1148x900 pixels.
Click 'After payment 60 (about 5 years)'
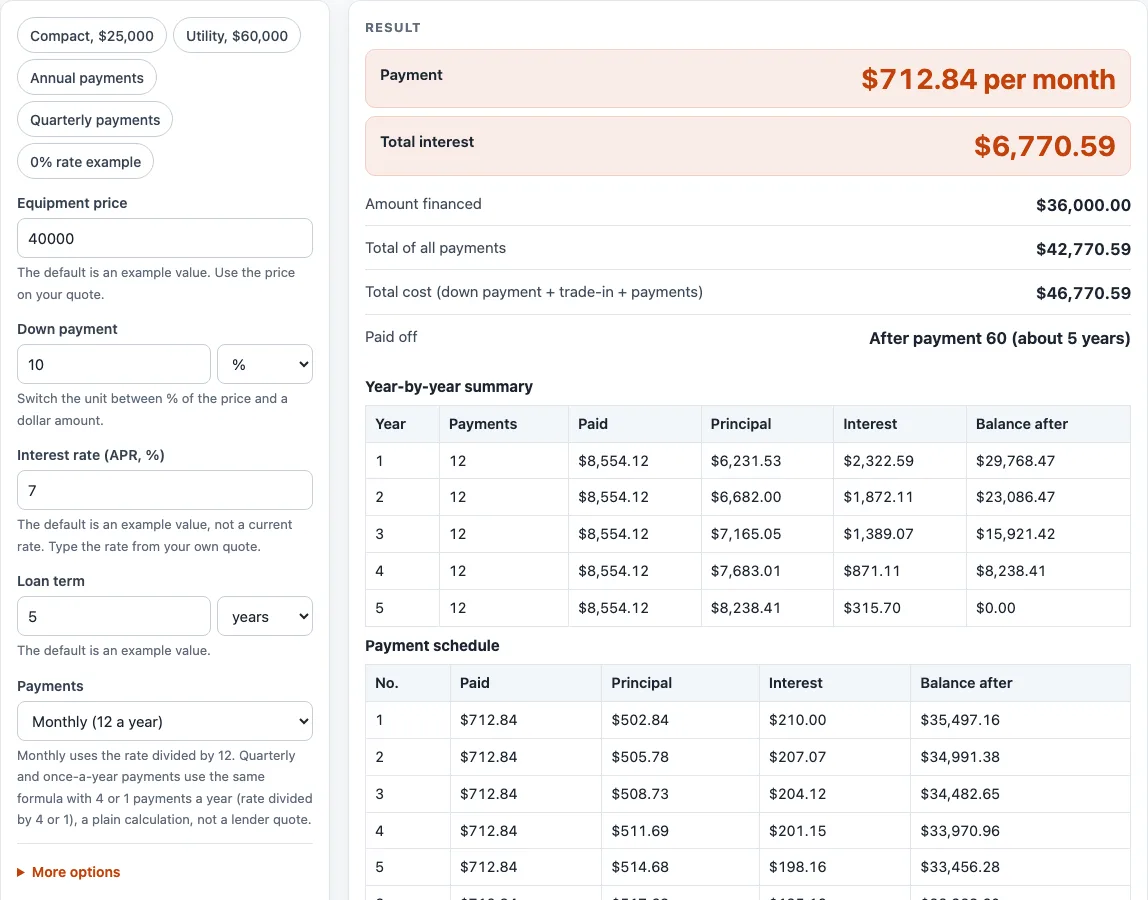[x=999, y=338]
